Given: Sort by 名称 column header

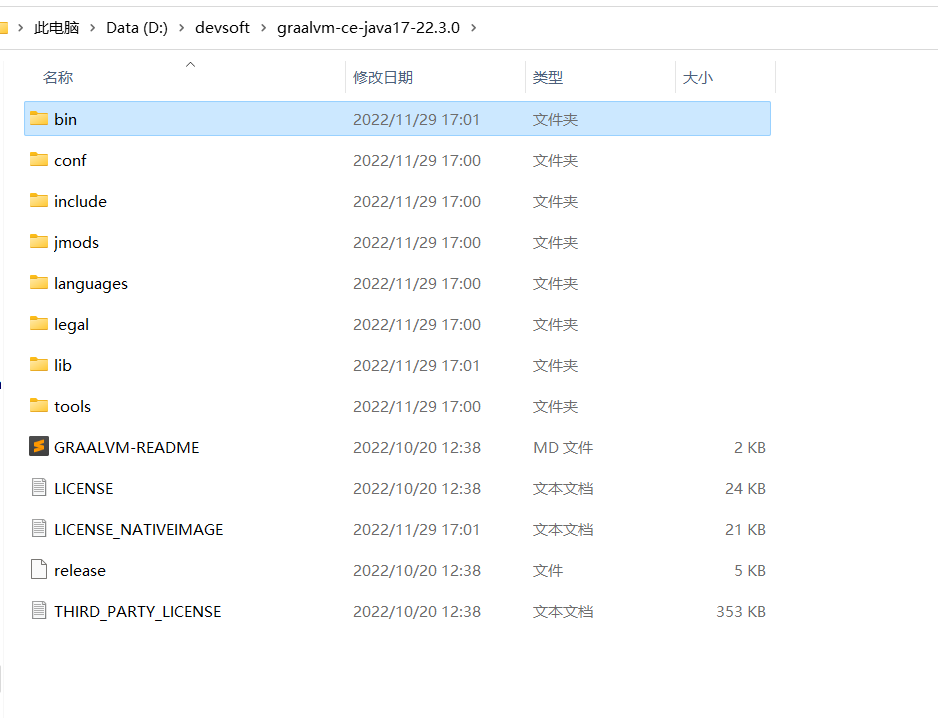Looking at the screenshot, I should pos(58,77).
